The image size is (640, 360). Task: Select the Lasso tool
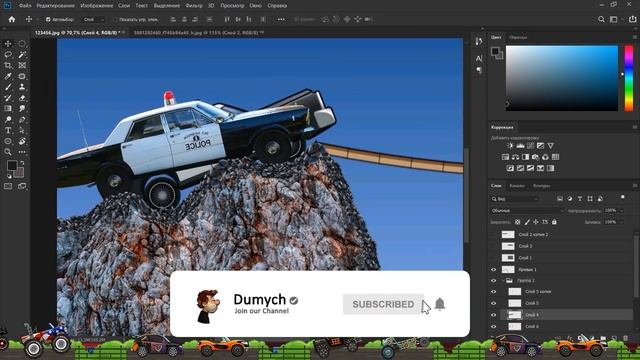click(x=8, y=54)
